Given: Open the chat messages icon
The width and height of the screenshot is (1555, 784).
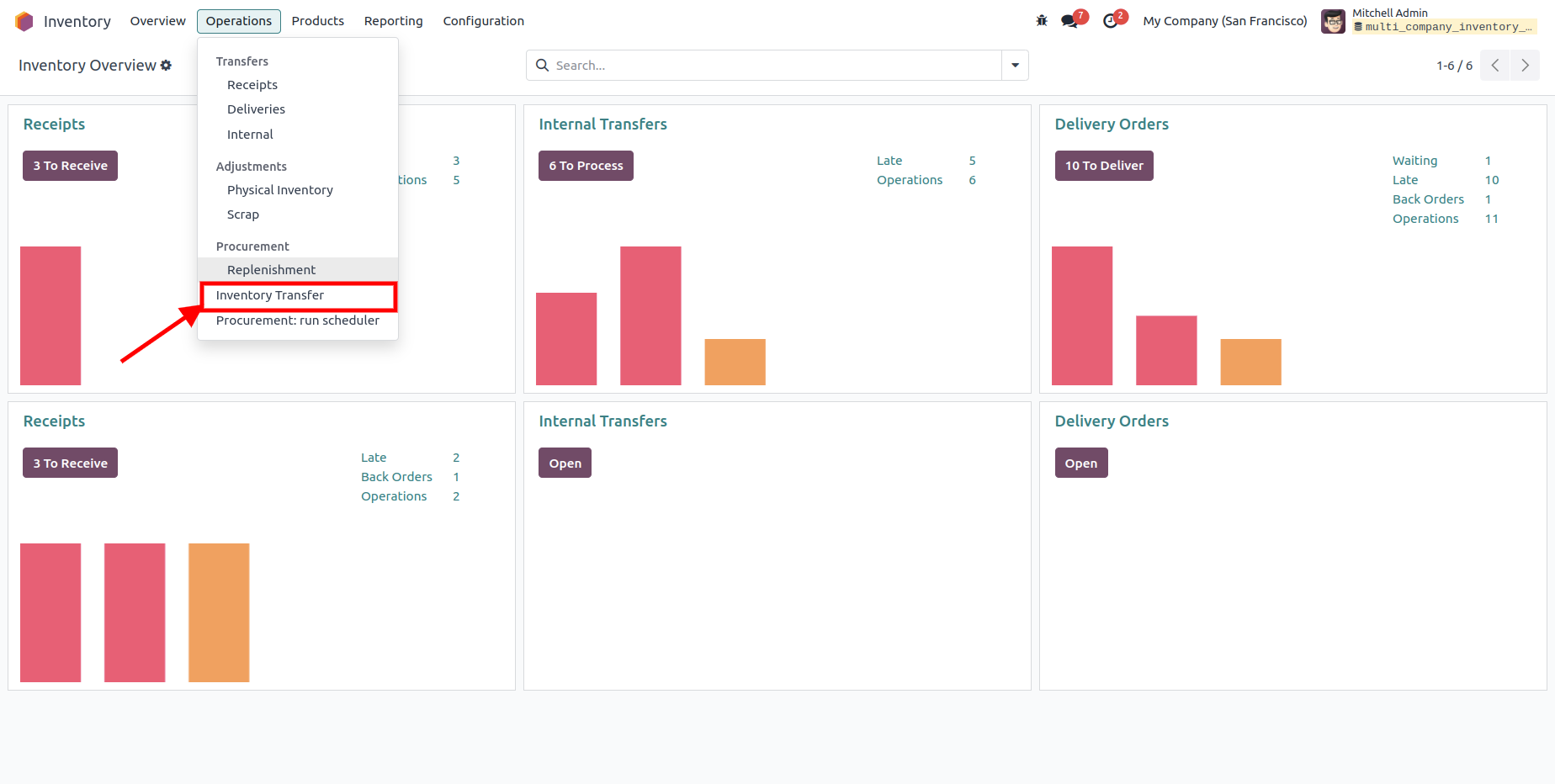Looking at the screenshot, I should (1069, 21).
